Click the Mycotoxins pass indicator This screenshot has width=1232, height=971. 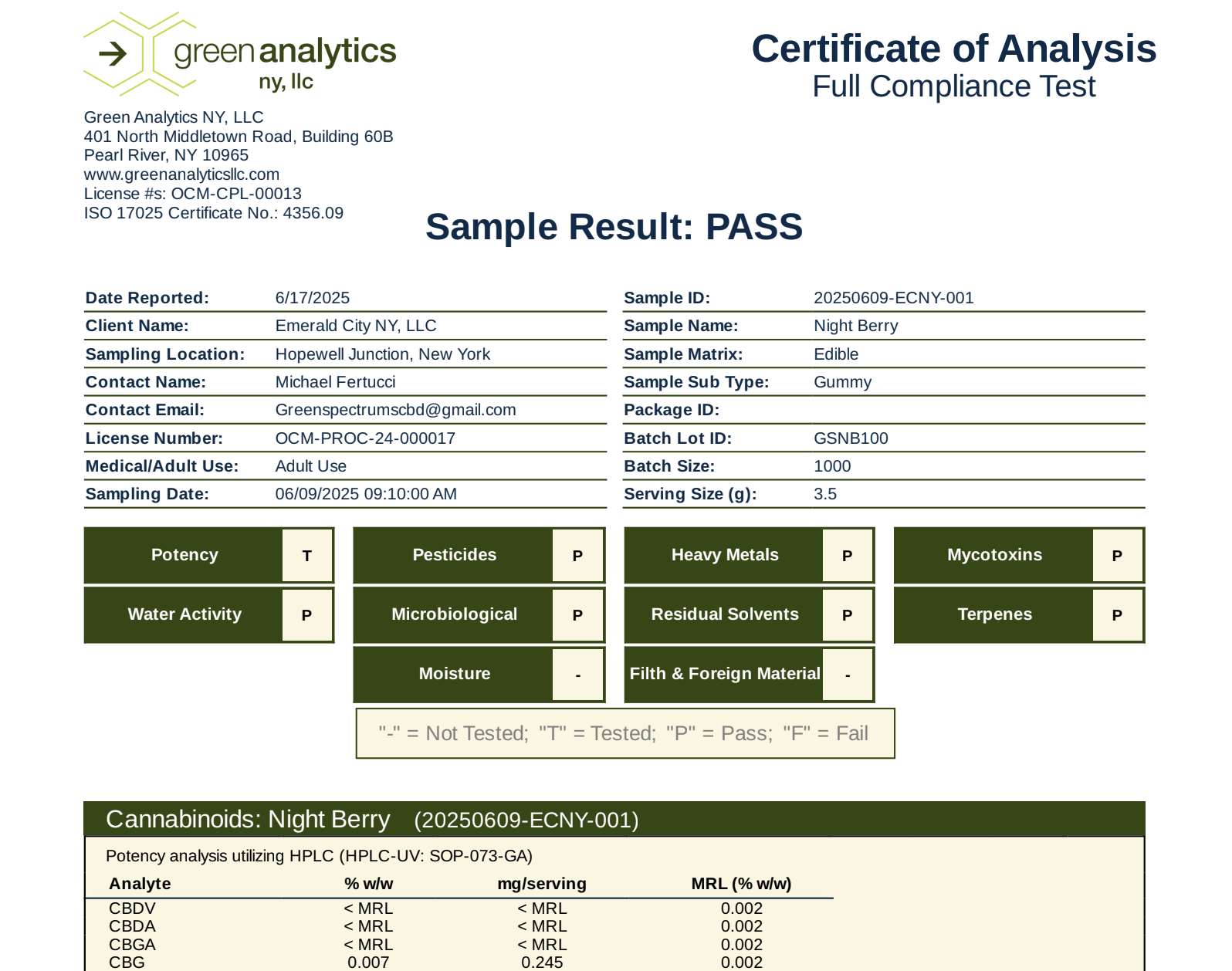click(1116, 556)
